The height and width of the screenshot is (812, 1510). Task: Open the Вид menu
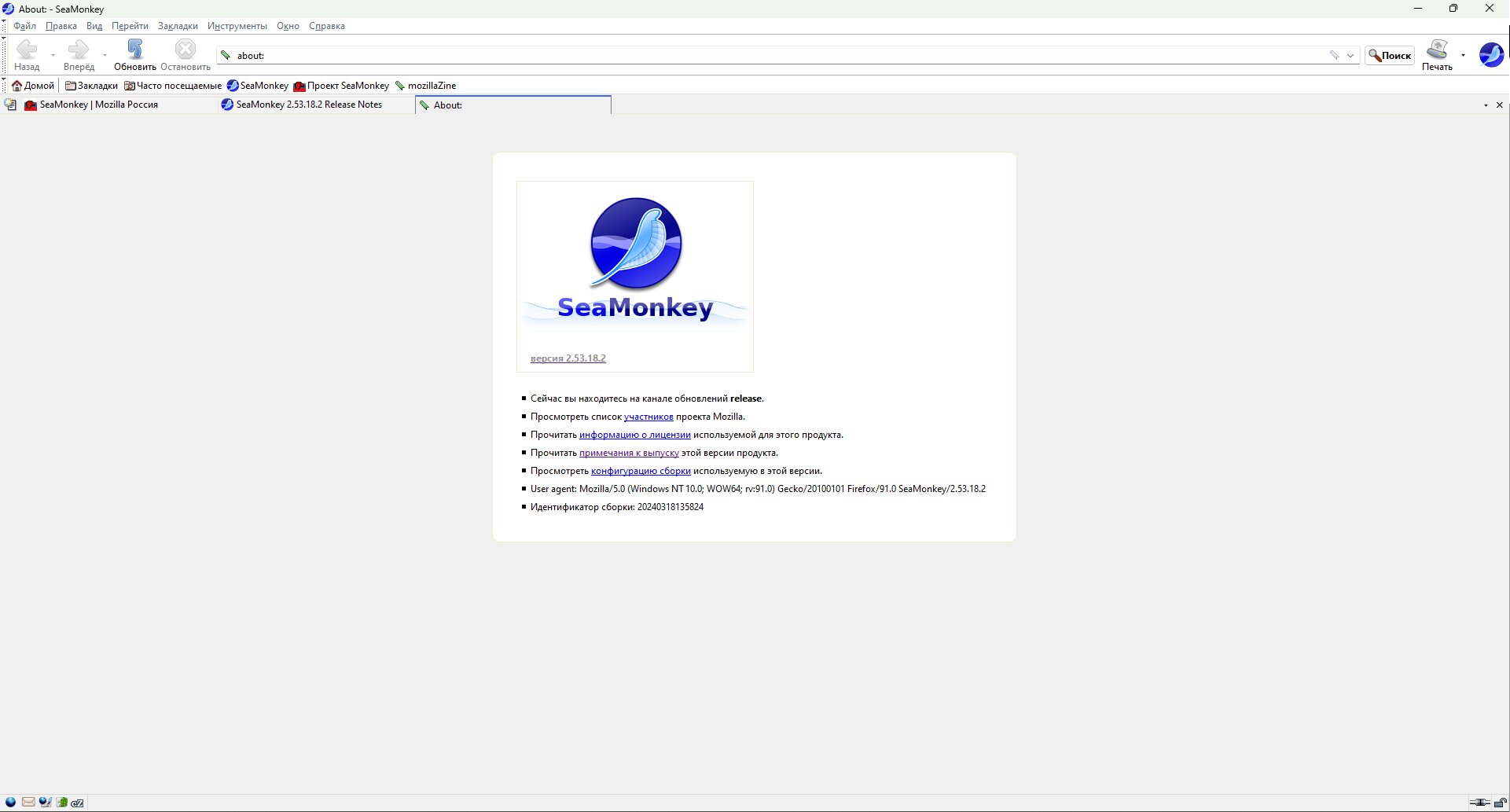pos(94,26)
